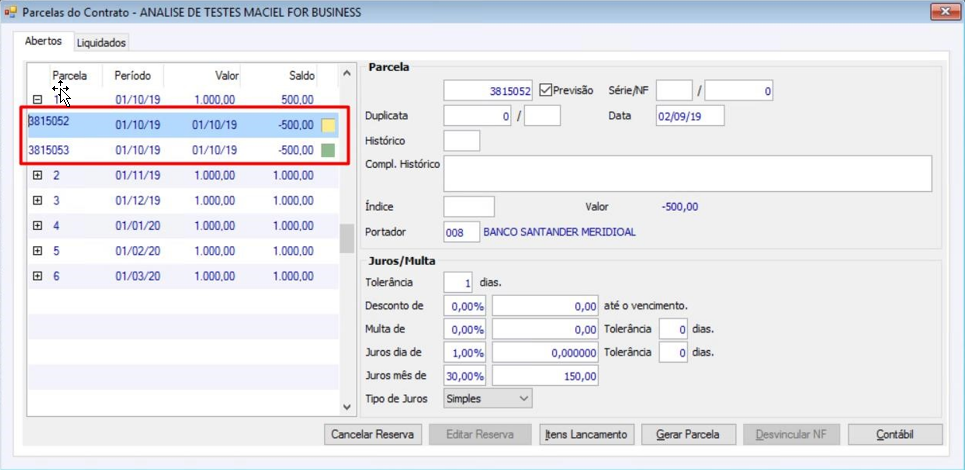This screenshot has width=969, height=470.
Task: Expand parcela 2 row
Action: 37,175
